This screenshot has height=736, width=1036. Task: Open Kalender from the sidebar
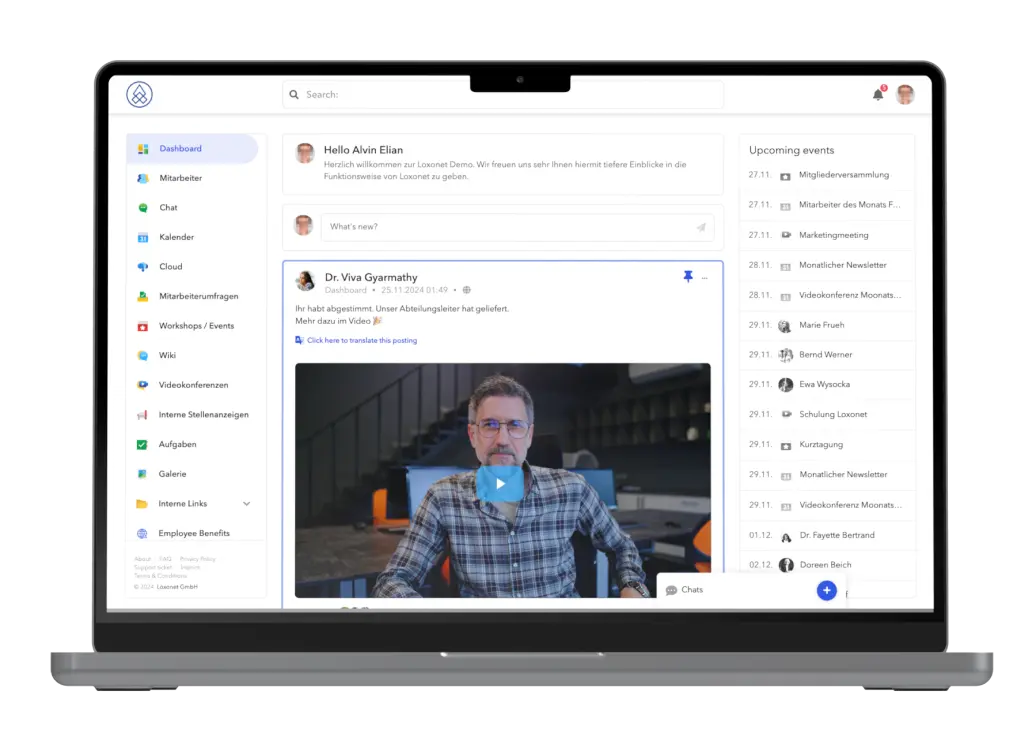176,237
